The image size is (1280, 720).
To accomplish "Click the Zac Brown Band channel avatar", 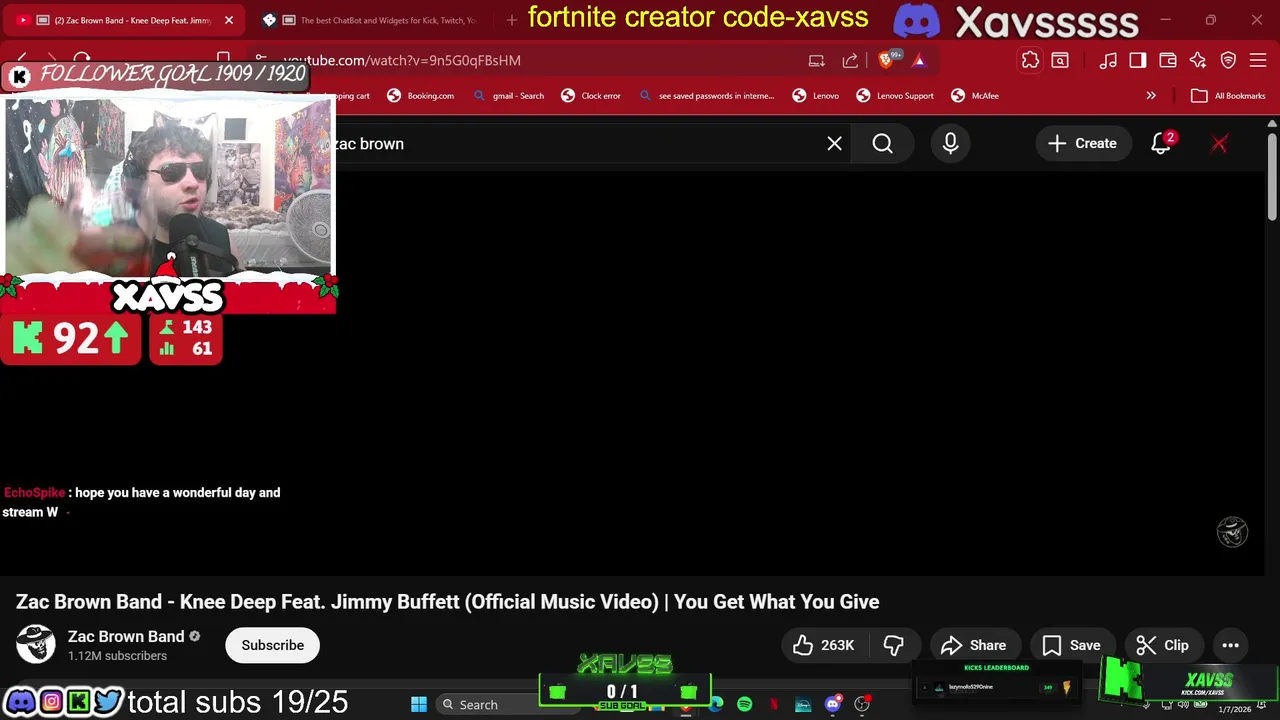I will pyautogui.click(x=36, y=645).
